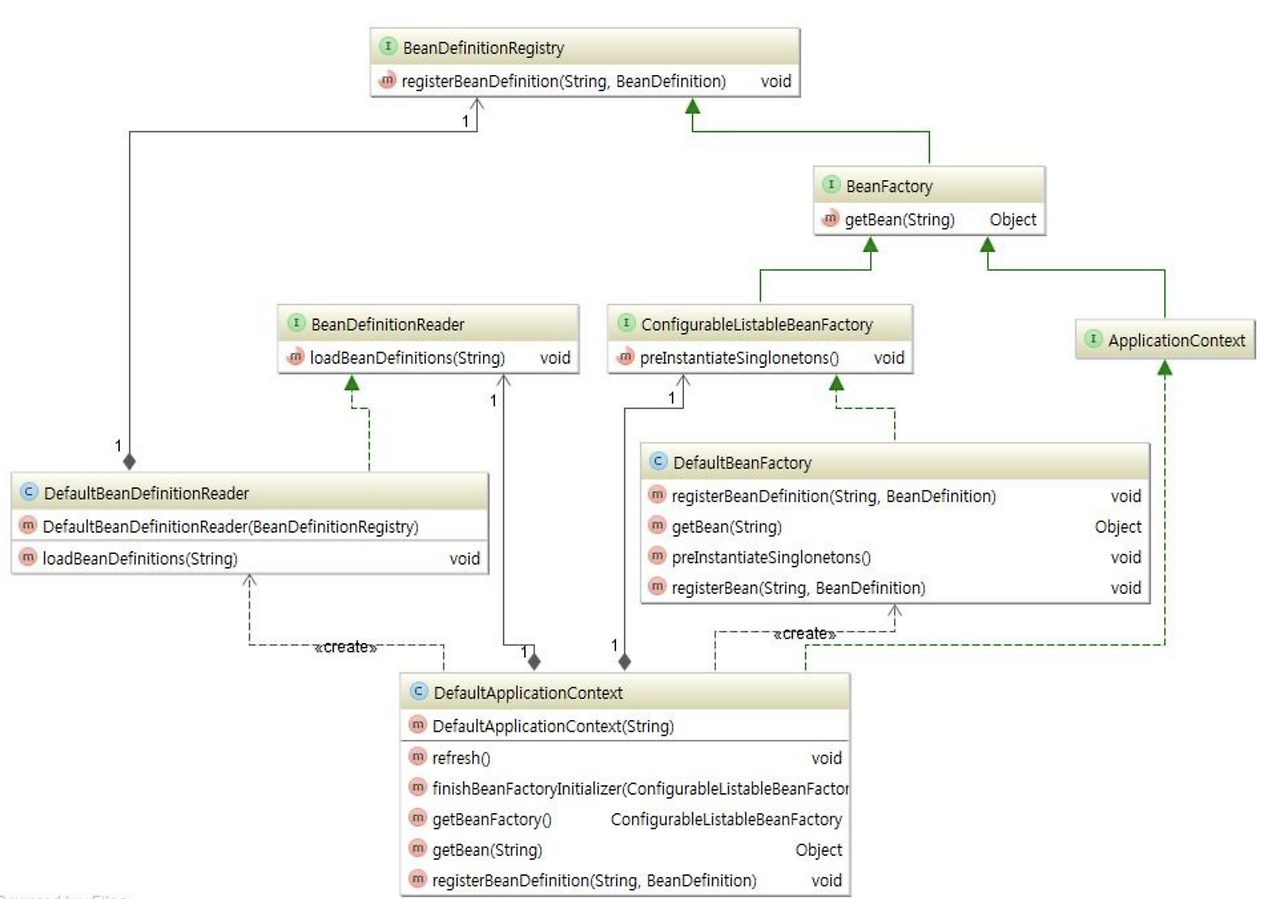1280x899 pixels.
Task: Click the refresh() method text
Action: 461,758
